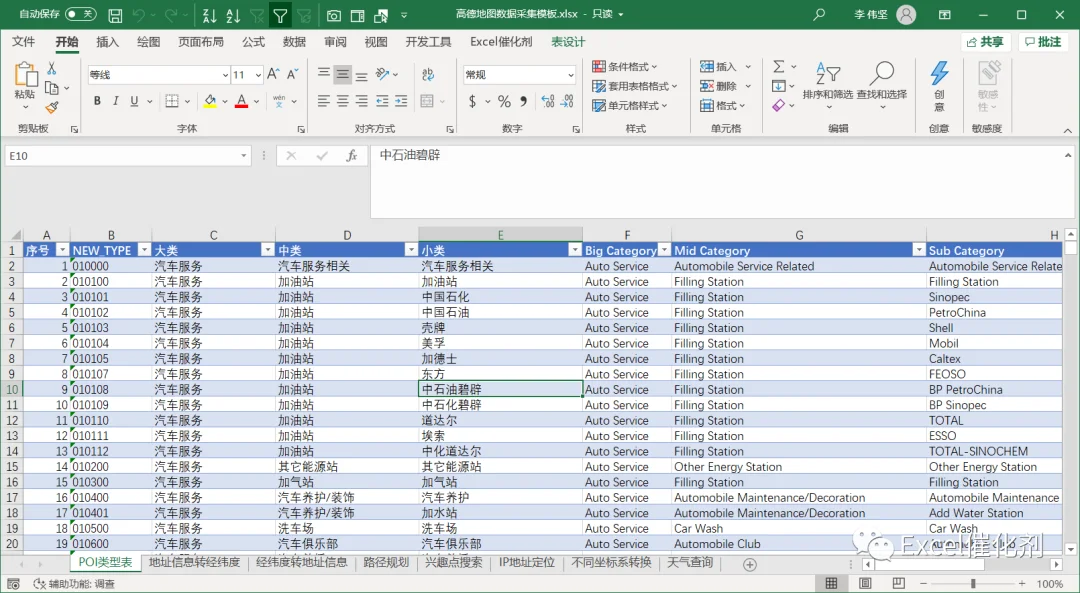Image resolution: width=1080 pixels, height=593 pixels.
Task: Open the Name Box dropdown arrow
Action: coord(243,156)
